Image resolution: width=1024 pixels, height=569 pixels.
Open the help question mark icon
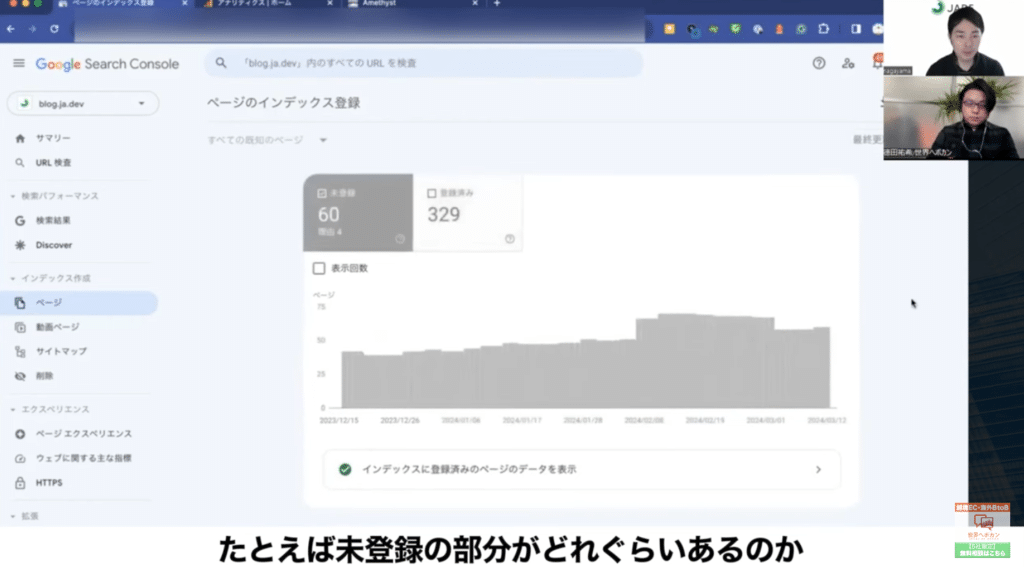(x=818, y=63)
